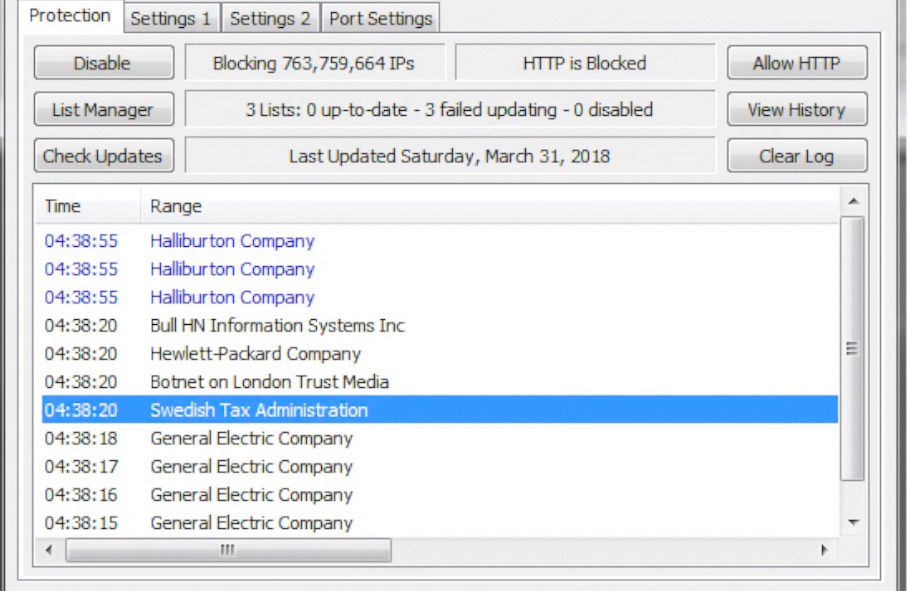Select the Hewlett-Packard Company log entry
The width and height of the screenshot is (907, 591).
point(255,354)
